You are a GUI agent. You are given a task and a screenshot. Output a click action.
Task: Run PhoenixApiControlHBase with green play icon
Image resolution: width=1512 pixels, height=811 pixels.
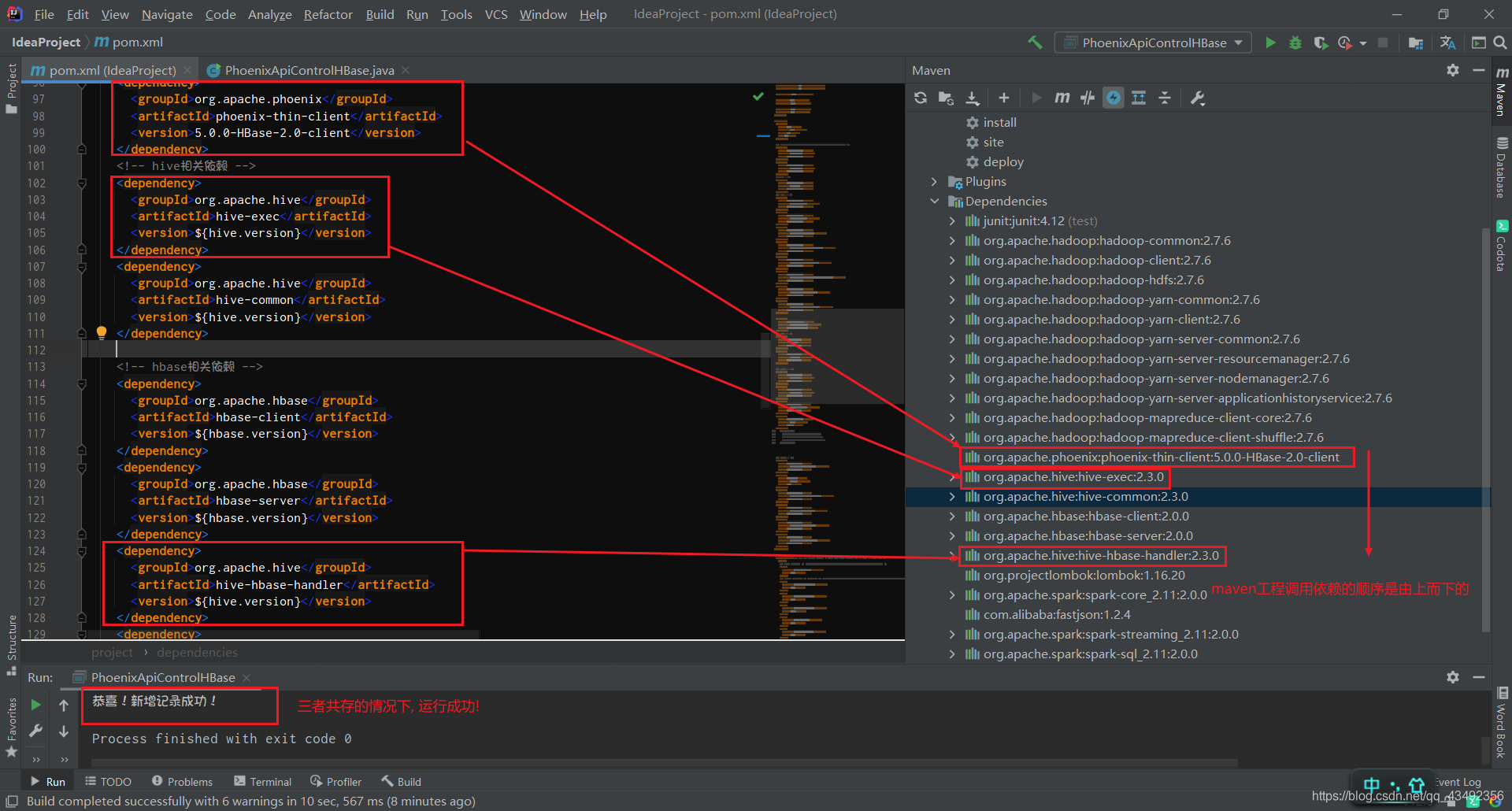pyautogui.click(x=1270, y=43)
